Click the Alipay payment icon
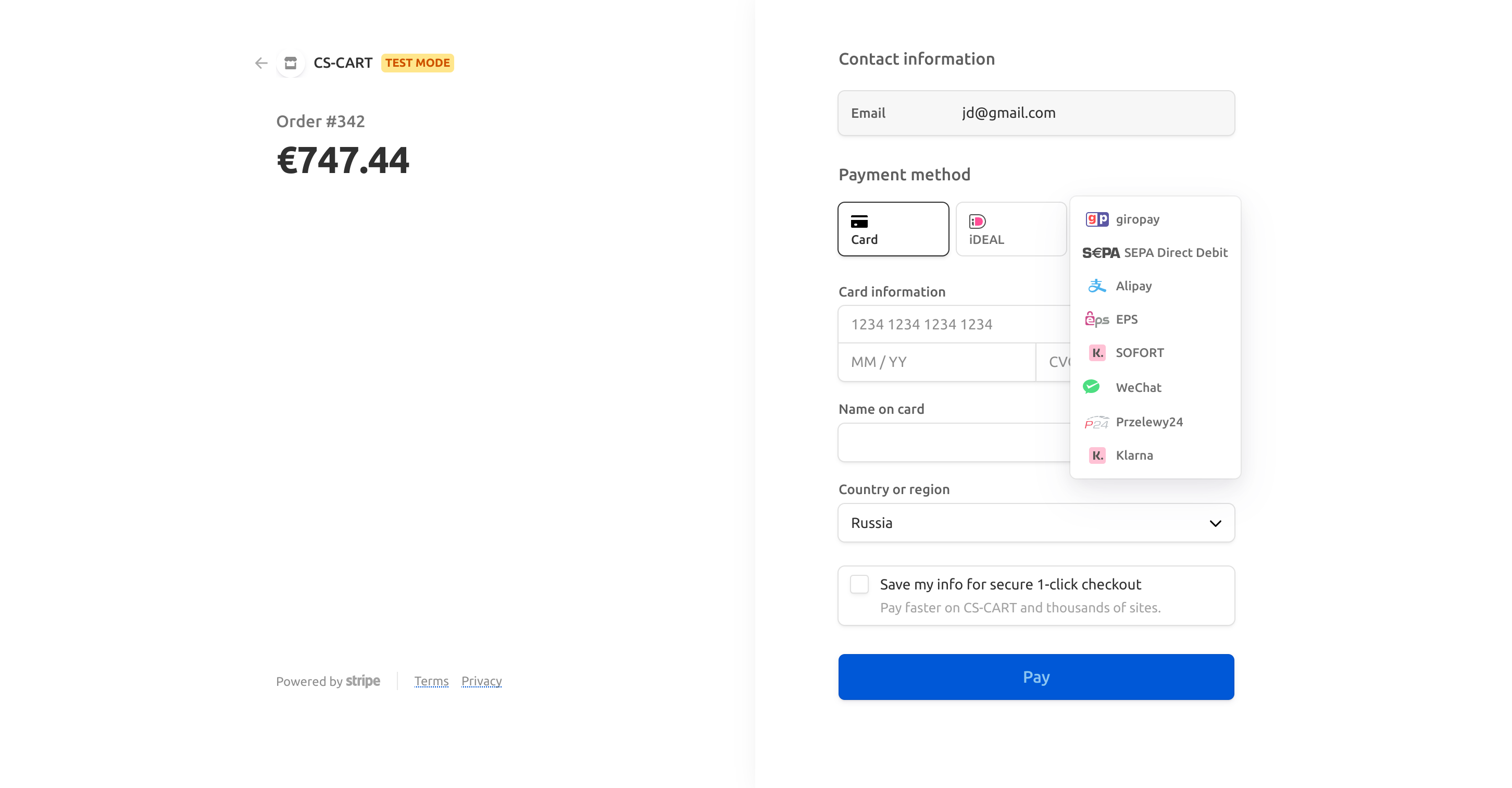1512x788 pixels. point(1096,286)
